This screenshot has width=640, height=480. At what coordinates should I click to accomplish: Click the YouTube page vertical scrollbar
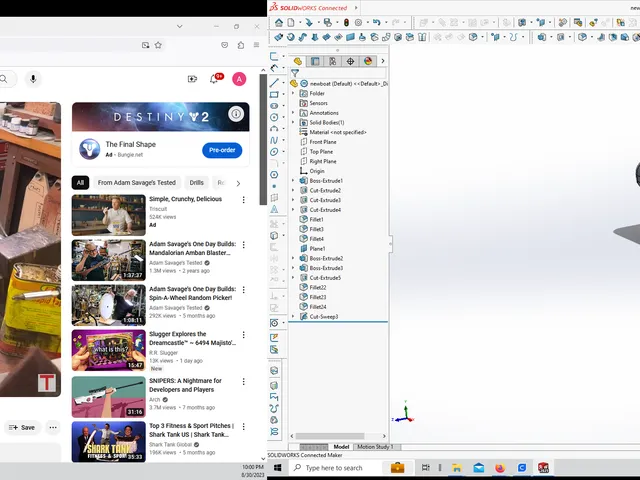click(x=263, y=139)
